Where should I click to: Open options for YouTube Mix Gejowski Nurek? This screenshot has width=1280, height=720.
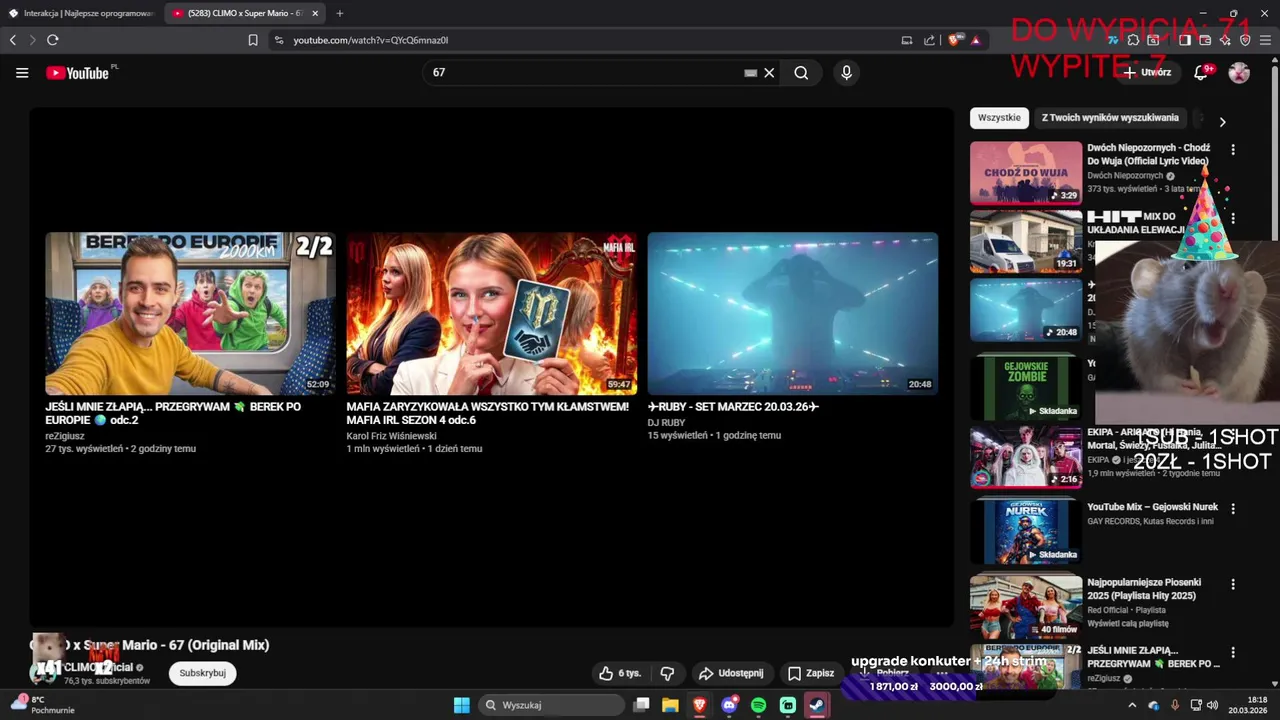(1233, 508)
